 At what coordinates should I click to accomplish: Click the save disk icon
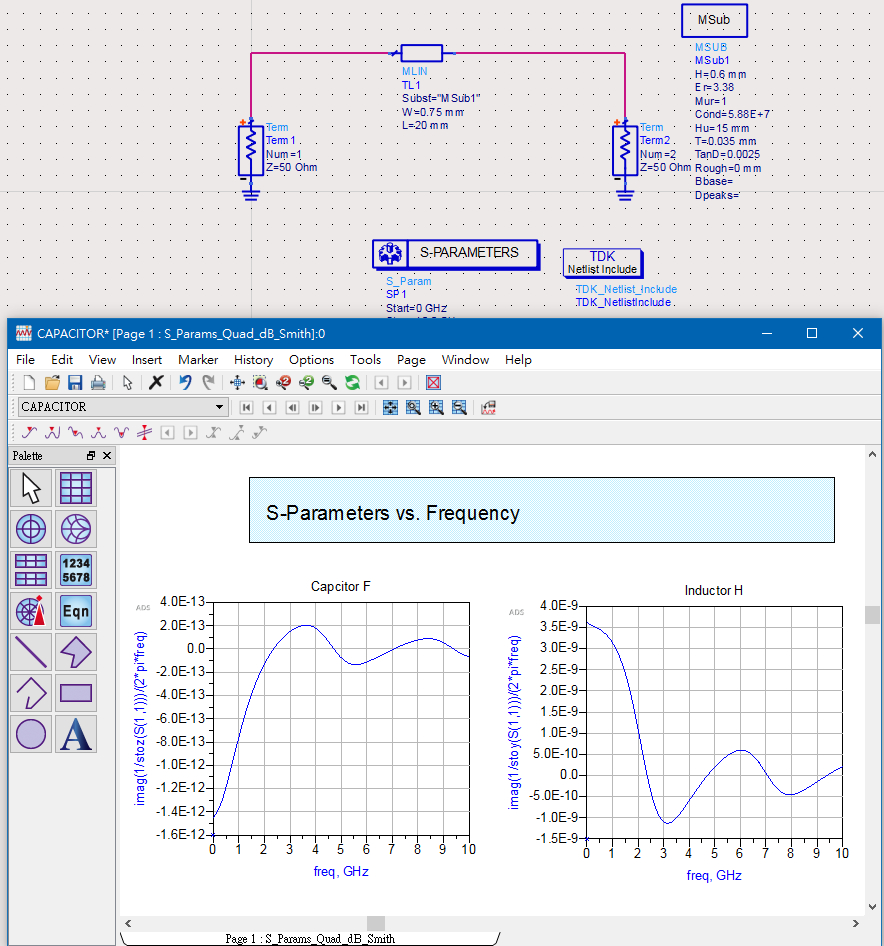75,382
